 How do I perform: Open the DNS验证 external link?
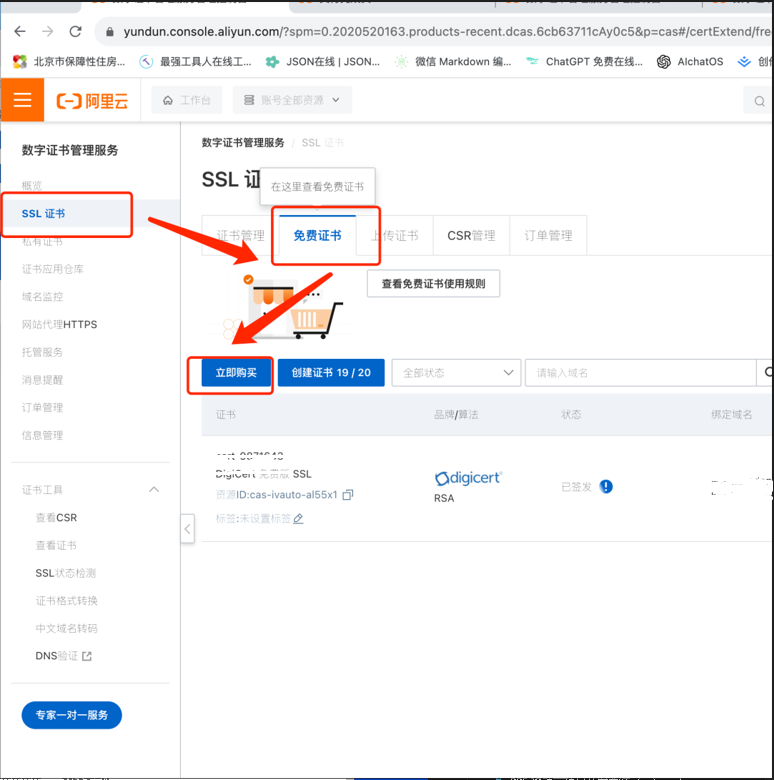[x=63, y=656]
